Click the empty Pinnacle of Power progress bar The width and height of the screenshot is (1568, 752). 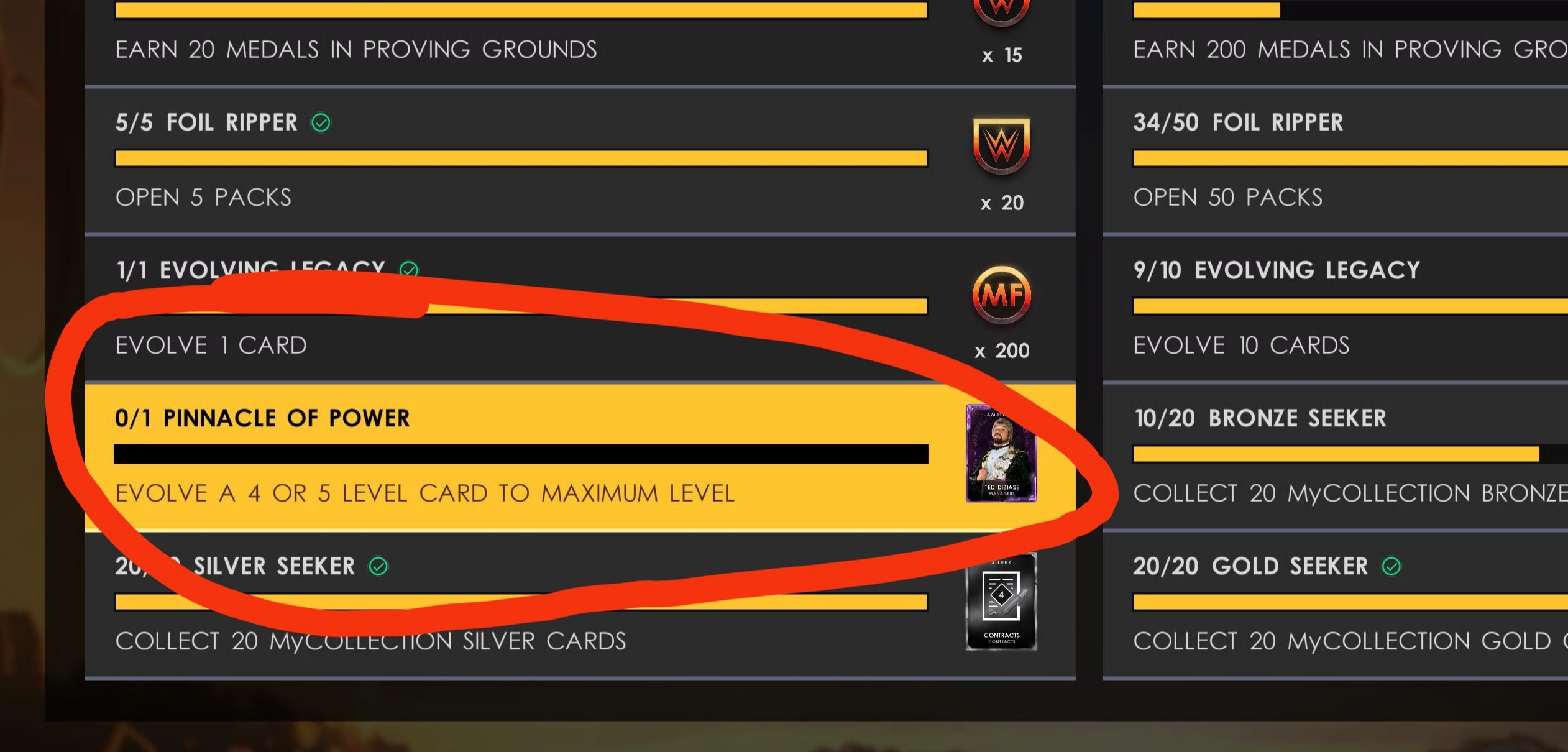point(521,454)
